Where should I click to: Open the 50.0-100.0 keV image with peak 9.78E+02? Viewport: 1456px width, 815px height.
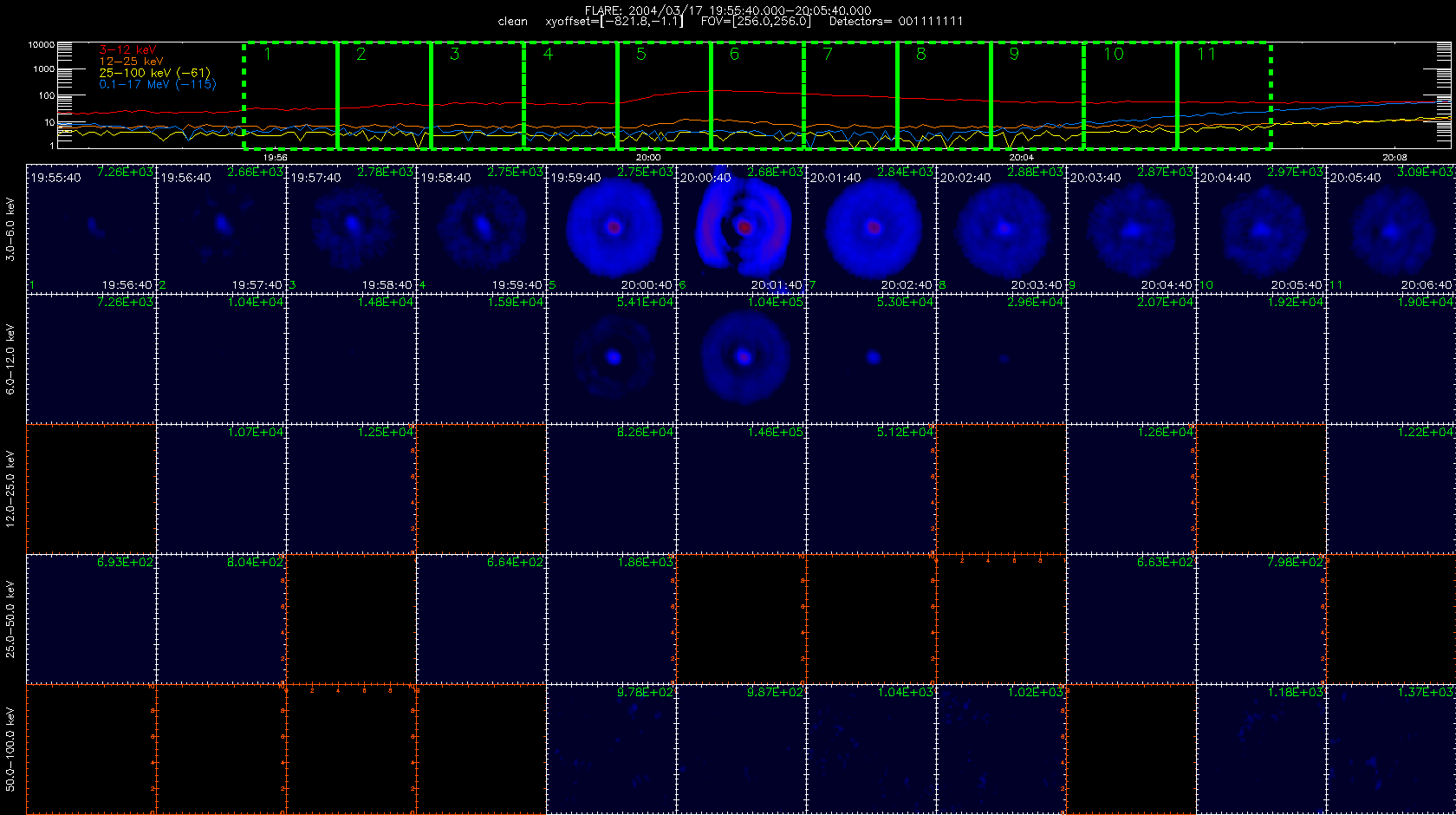coord(611,748)
